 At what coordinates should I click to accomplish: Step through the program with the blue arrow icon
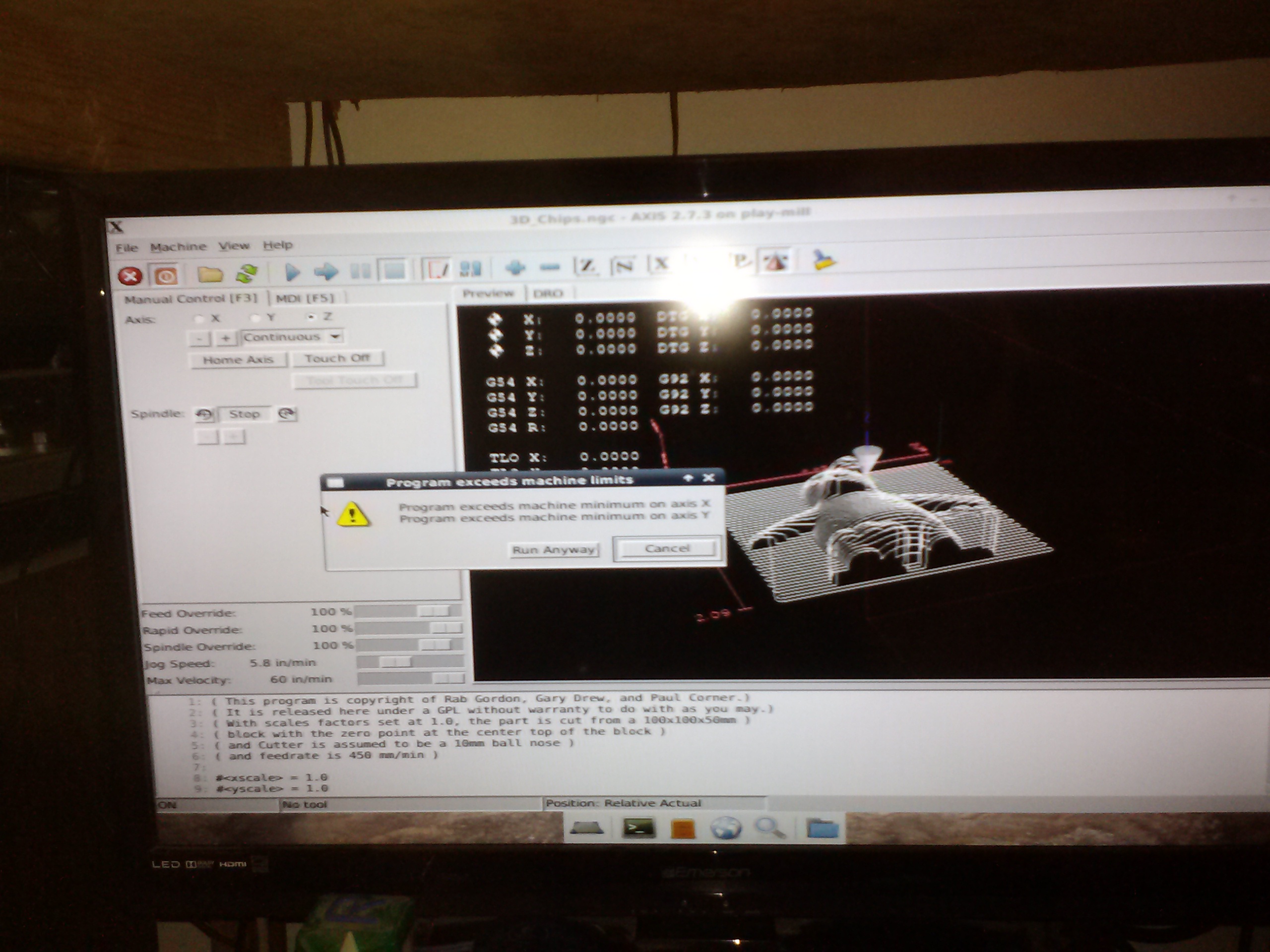326,271
